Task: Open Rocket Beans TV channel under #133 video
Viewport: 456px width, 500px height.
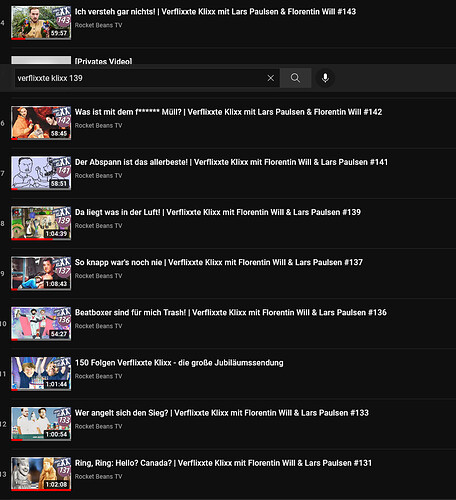Action: [x=98, y=426]
